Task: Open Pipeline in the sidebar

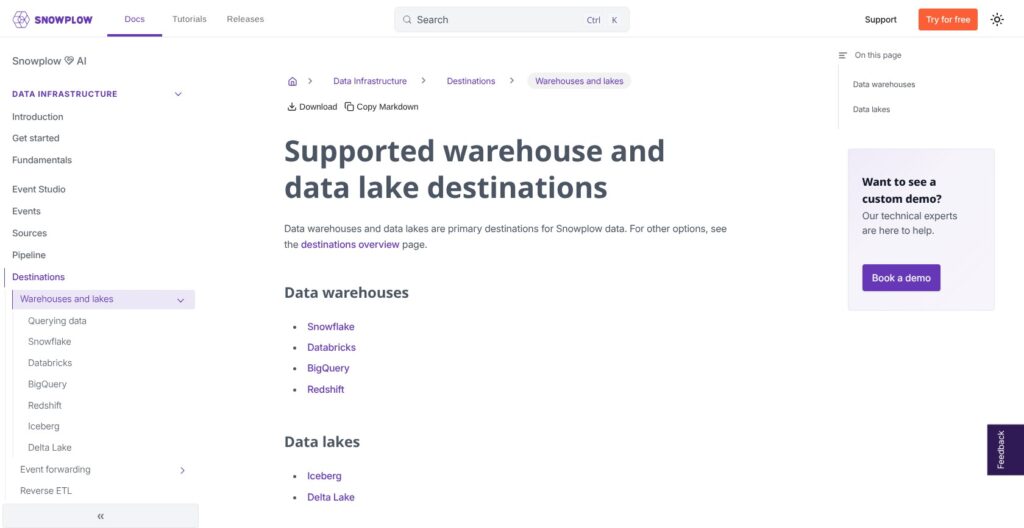Action: pyautogui.click(x=29, y=255)
